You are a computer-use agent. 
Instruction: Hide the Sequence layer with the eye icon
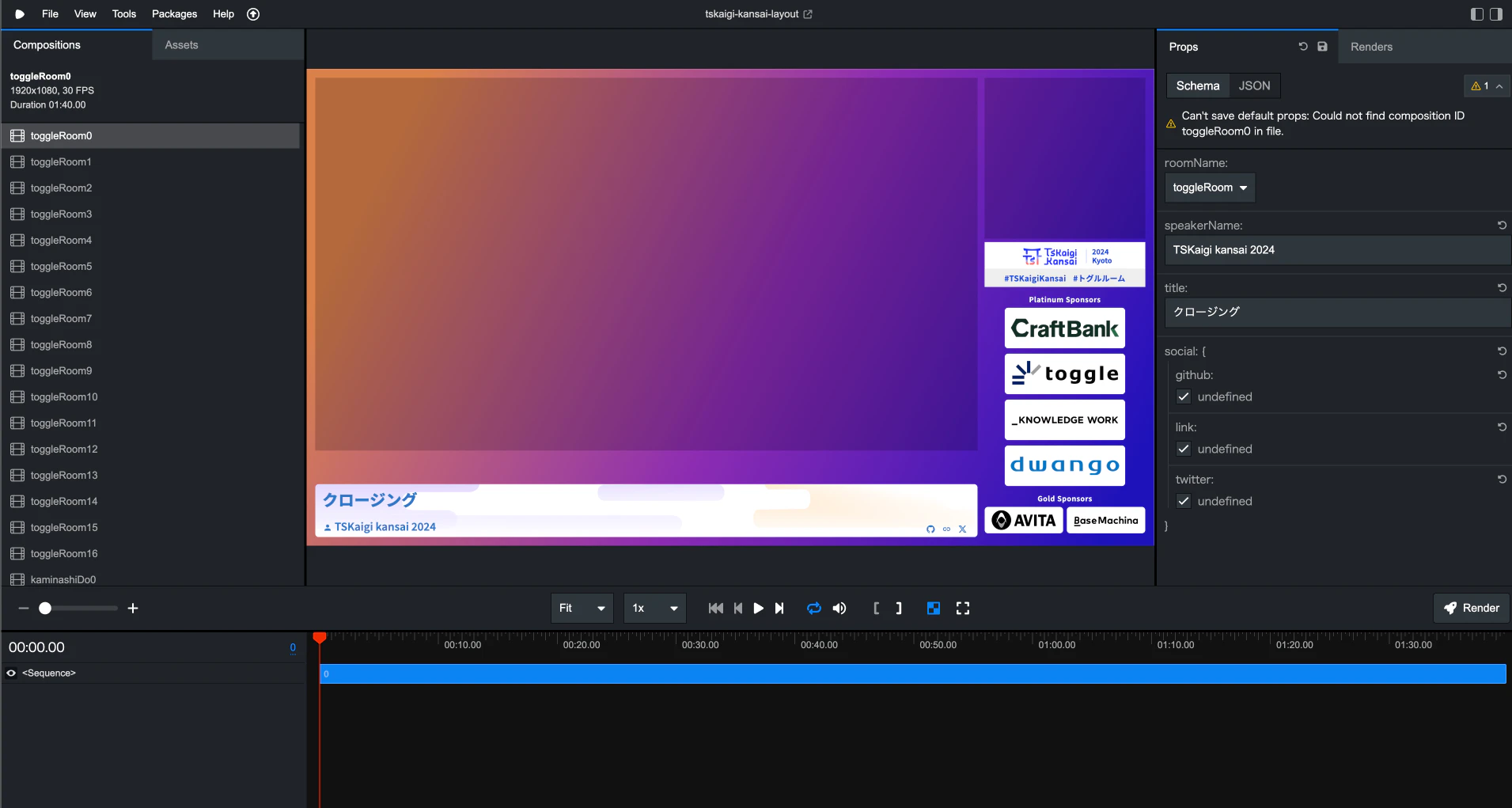[11, 673]
